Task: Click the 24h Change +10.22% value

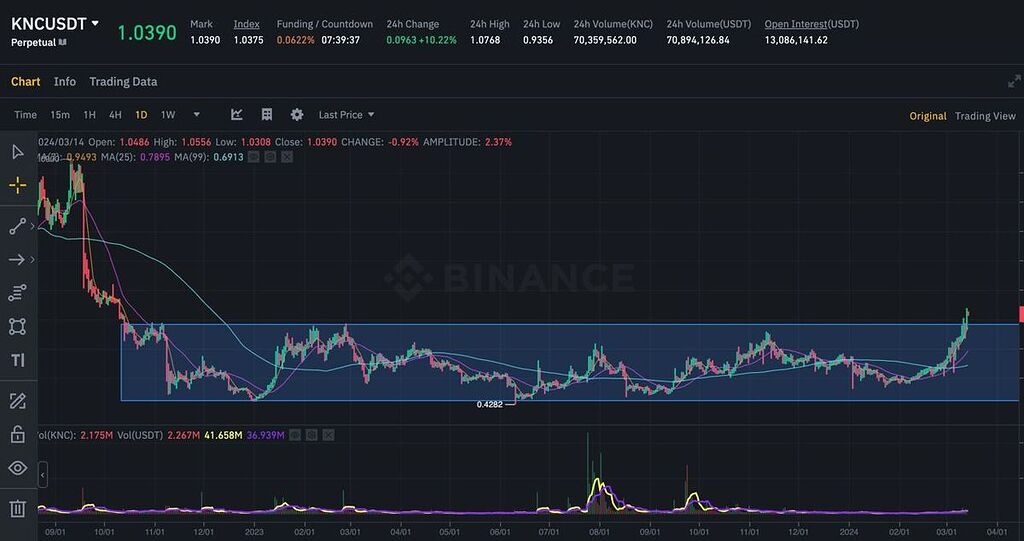Action: pos(438,40)
